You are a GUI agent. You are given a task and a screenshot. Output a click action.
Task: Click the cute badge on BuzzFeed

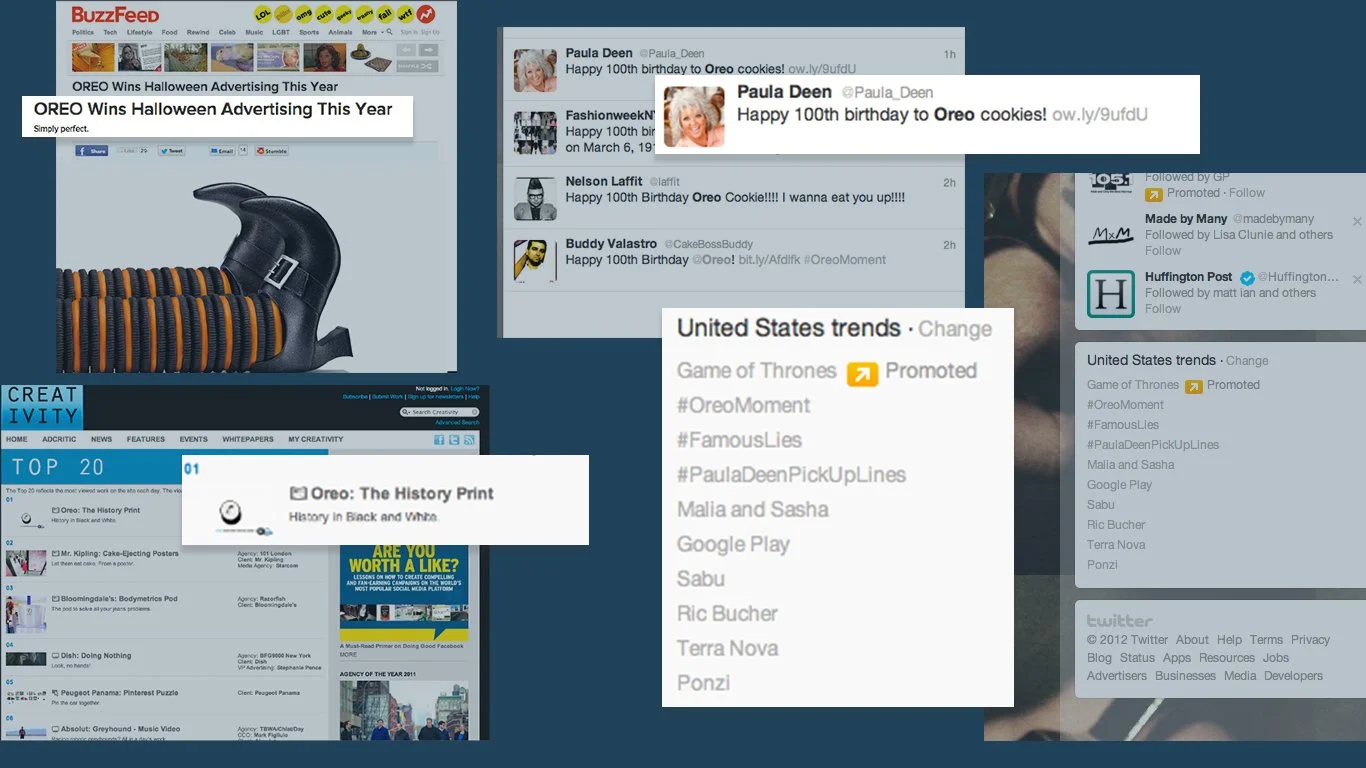324,14
